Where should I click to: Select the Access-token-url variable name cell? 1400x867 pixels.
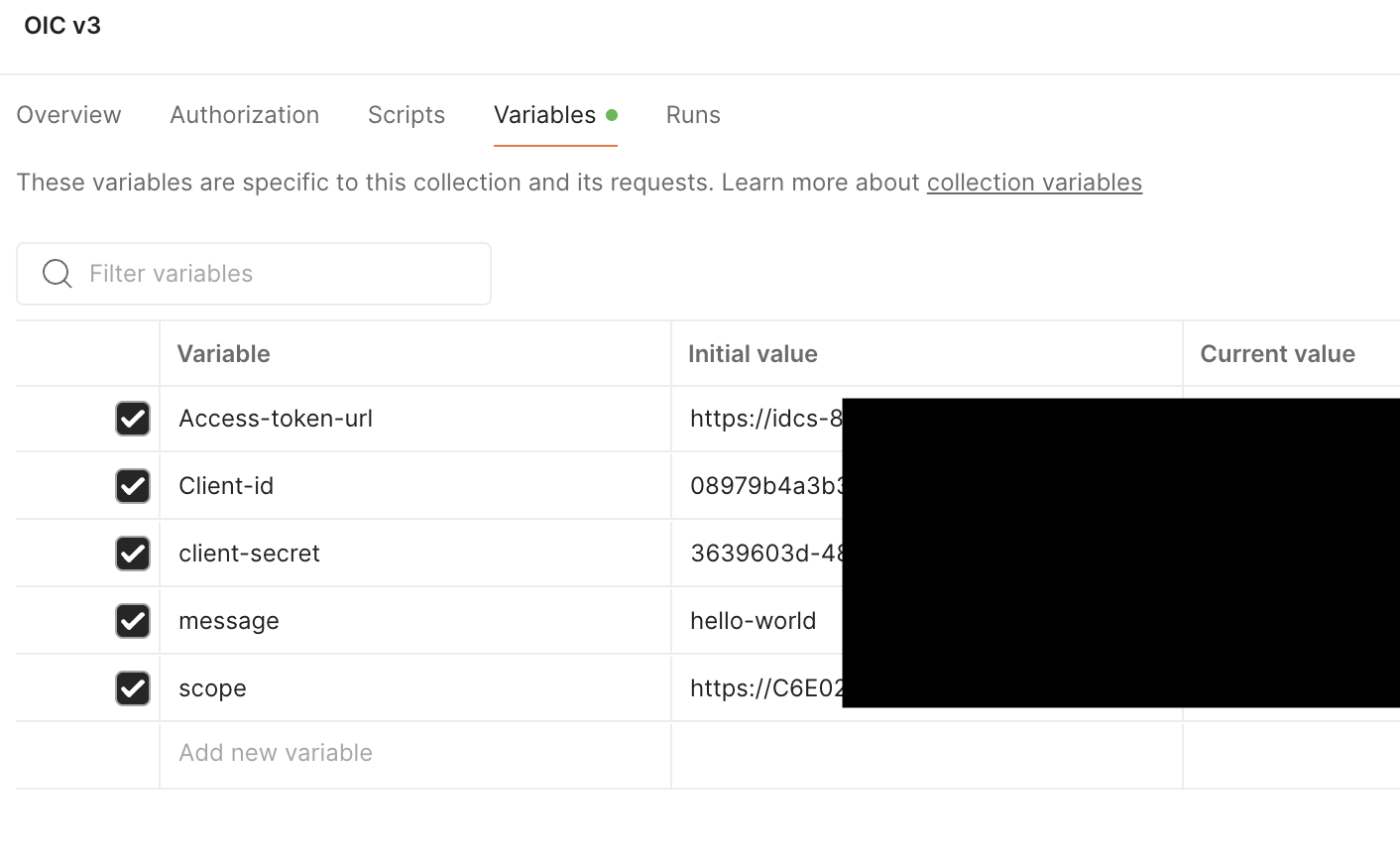276,419
